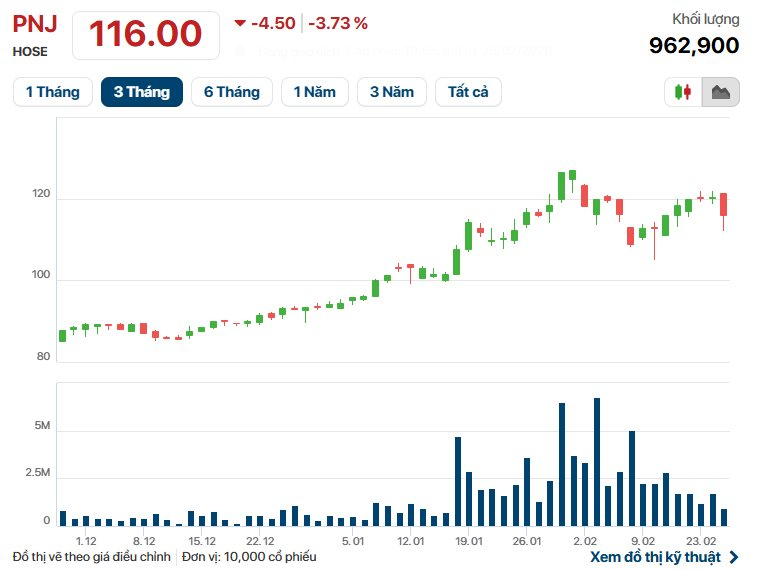Click the HOSE exchange label
759x570 pixels.
[x=29, y=50]
